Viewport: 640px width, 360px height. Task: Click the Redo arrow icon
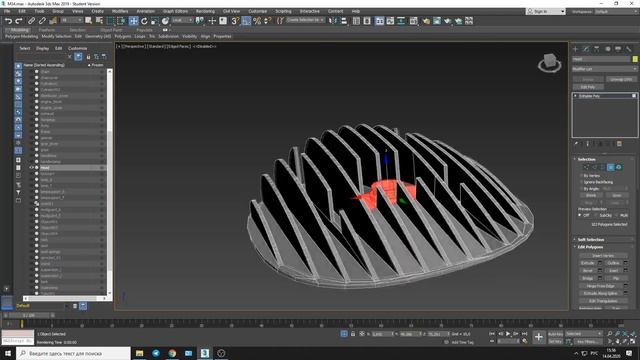pyautogui.click(x=19, y=21)
